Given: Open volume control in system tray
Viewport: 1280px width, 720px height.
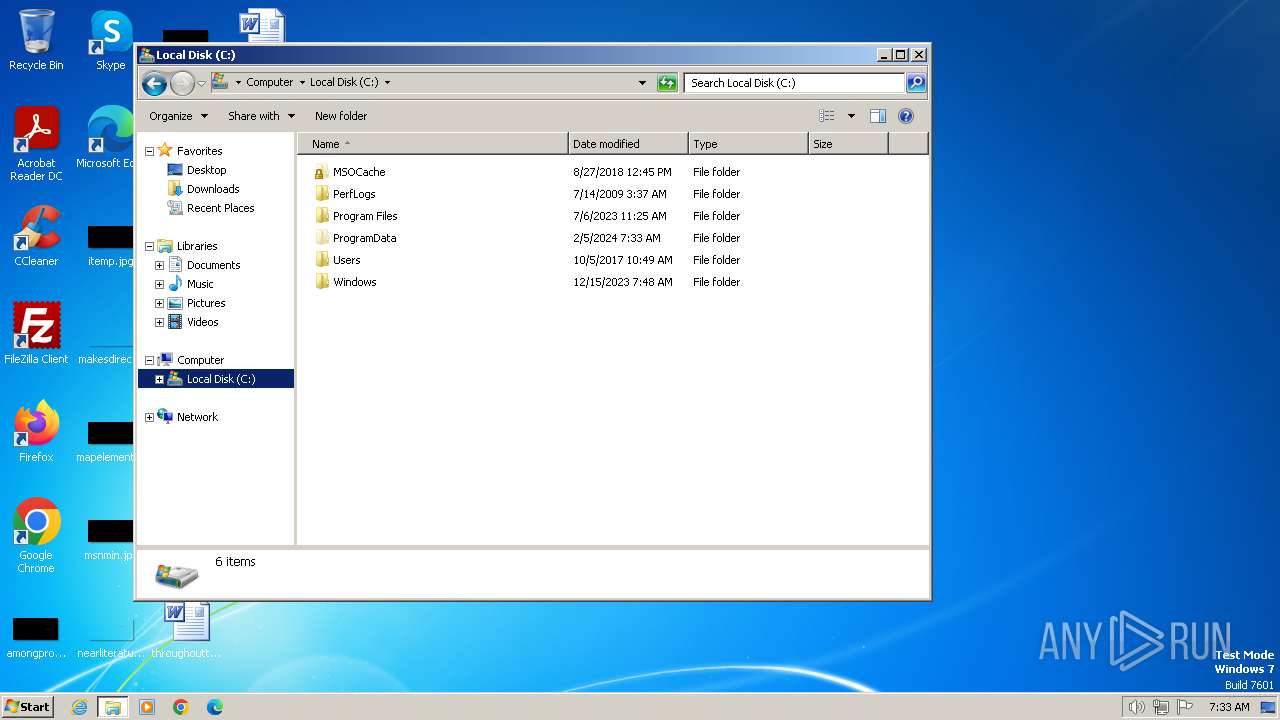Looking at the screenshot, I should tap(1136, 707).
